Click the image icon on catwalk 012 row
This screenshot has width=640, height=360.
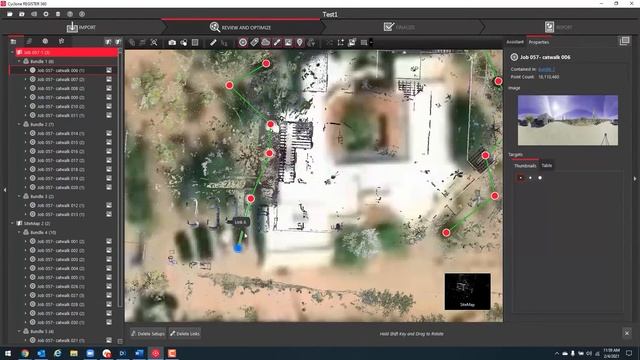click(109, 205)
